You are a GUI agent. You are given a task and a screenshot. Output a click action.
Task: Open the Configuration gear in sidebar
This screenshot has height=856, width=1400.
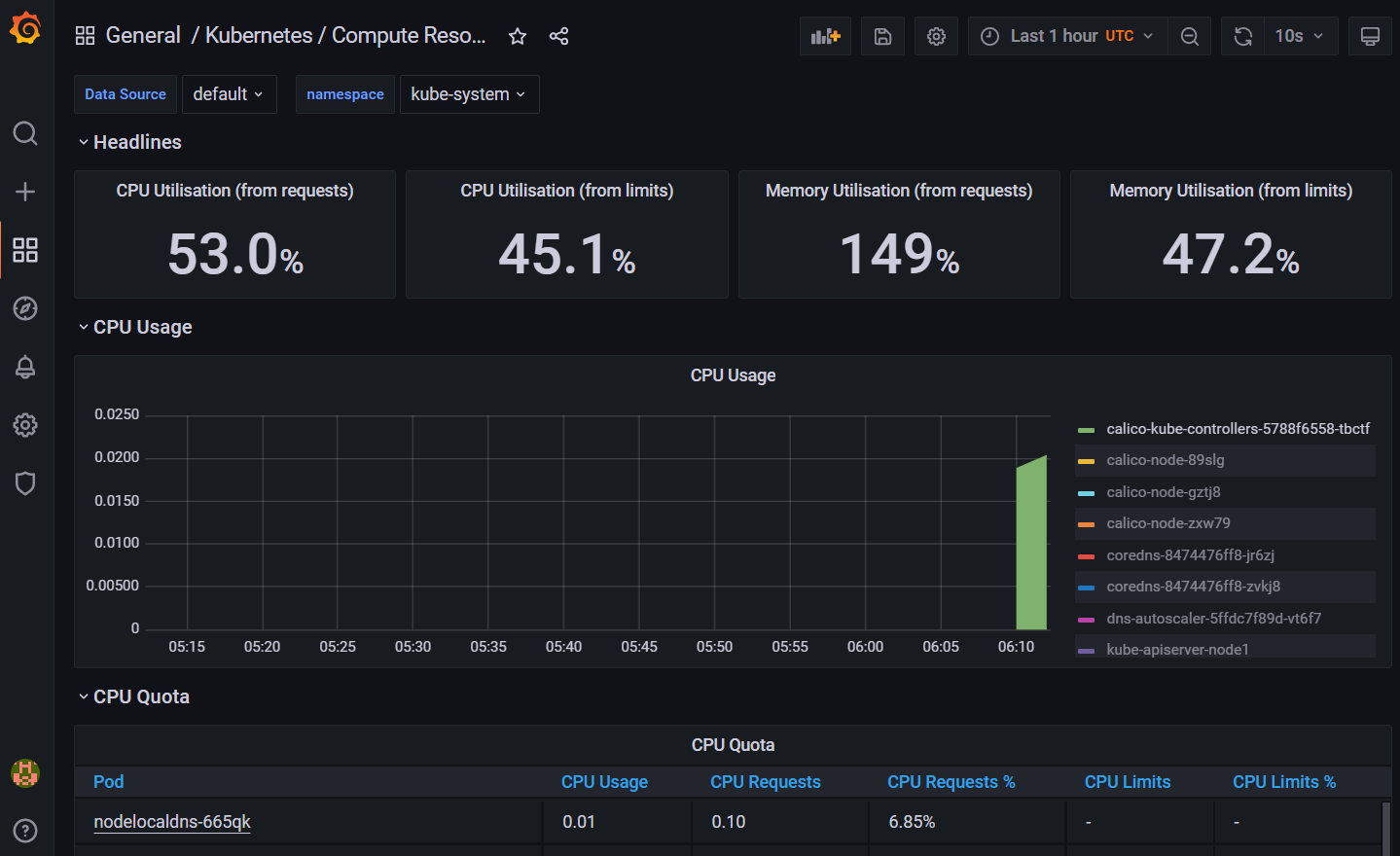25,425
